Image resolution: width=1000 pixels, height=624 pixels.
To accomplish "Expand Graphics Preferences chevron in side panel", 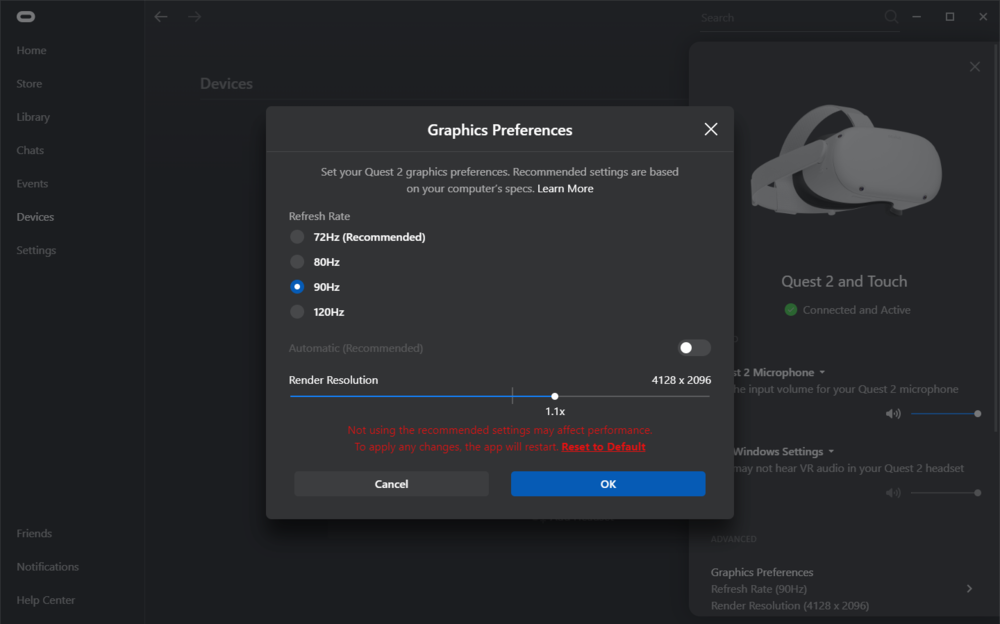I will [969, 589].
